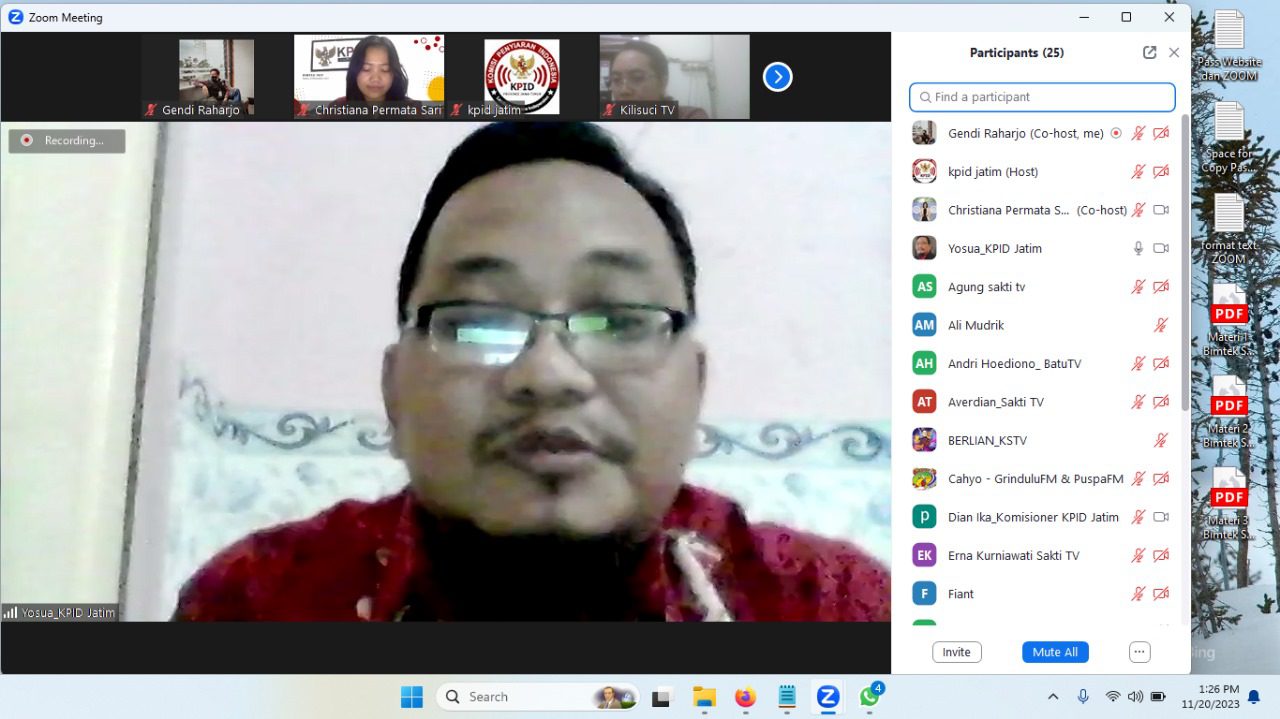Toggle Gendi Raharjo's muted microphone icon
This screenshot has height=719, width=1280.
(1138, 133)
